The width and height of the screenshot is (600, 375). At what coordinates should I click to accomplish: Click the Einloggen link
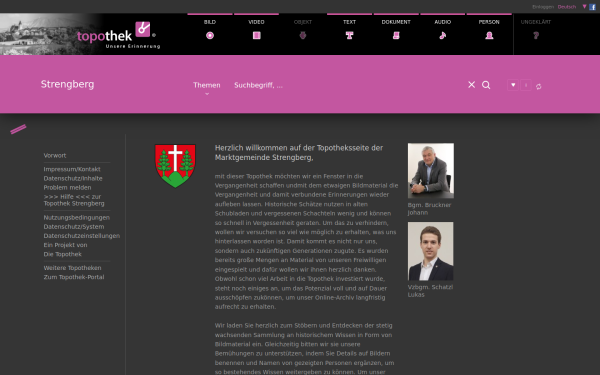coord(543,7)
